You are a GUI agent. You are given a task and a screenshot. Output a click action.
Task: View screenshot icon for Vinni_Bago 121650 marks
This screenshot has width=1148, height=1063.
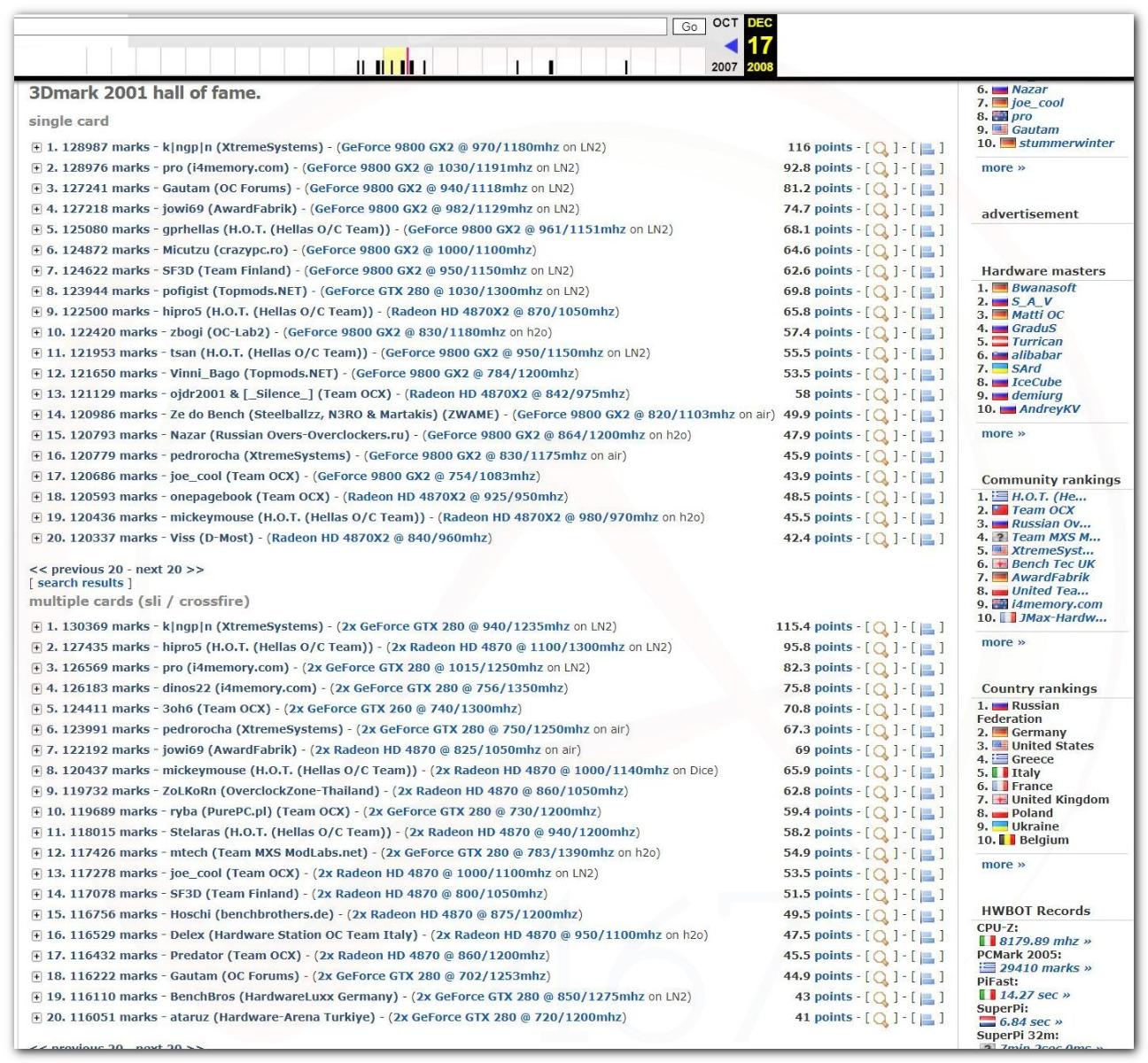point(927,374)
